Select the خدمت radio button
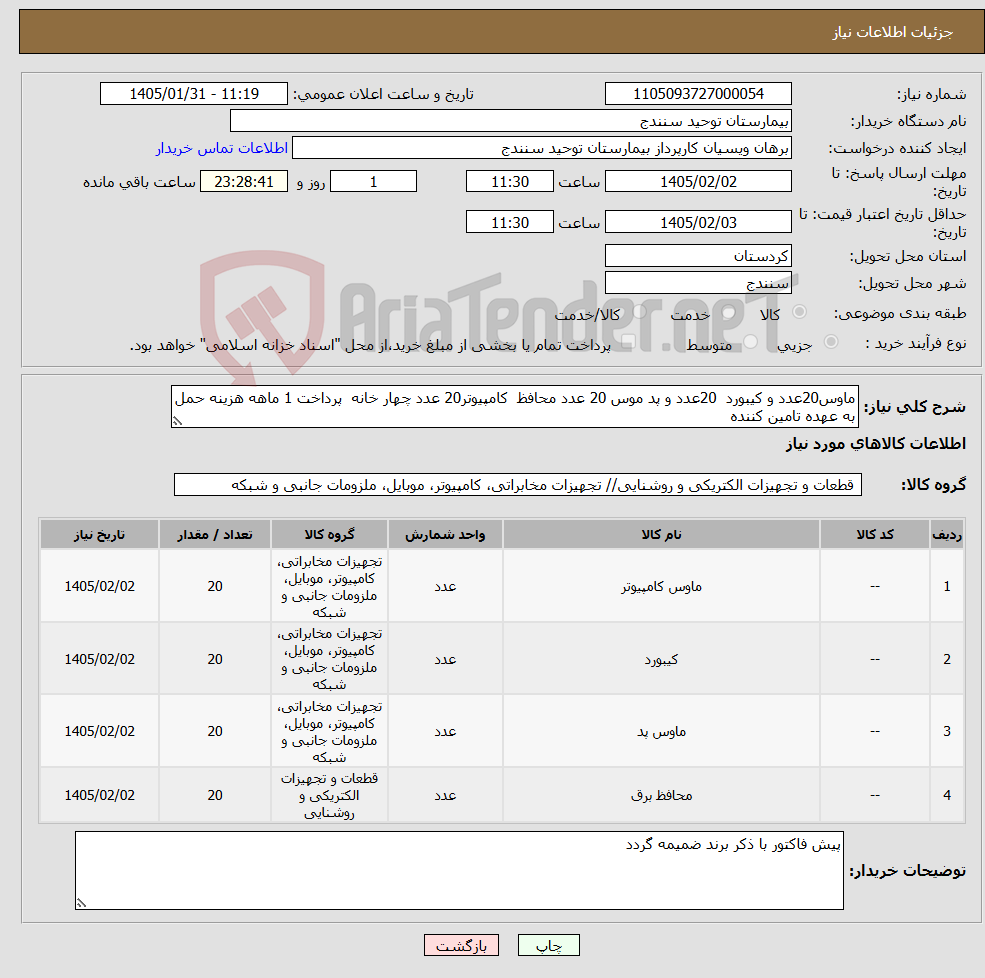The width and height of the screenshot is (985, 978). coord(729,312)
